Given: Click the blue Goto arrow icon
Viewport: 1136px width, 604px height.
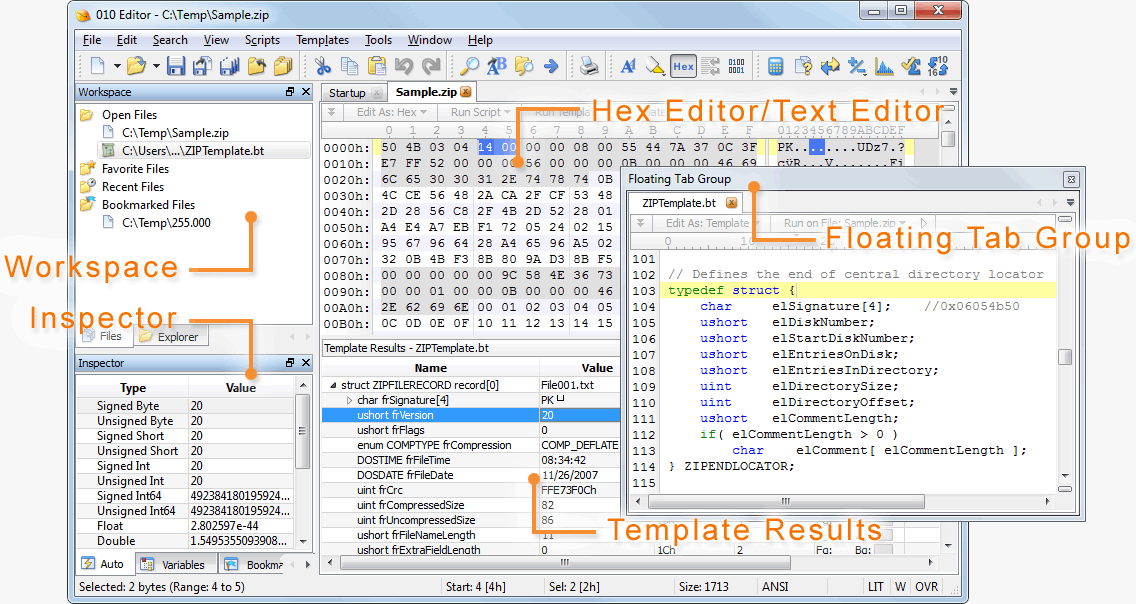Looking at the screenshot, I should pyautogui.click(x=551, y=67).
